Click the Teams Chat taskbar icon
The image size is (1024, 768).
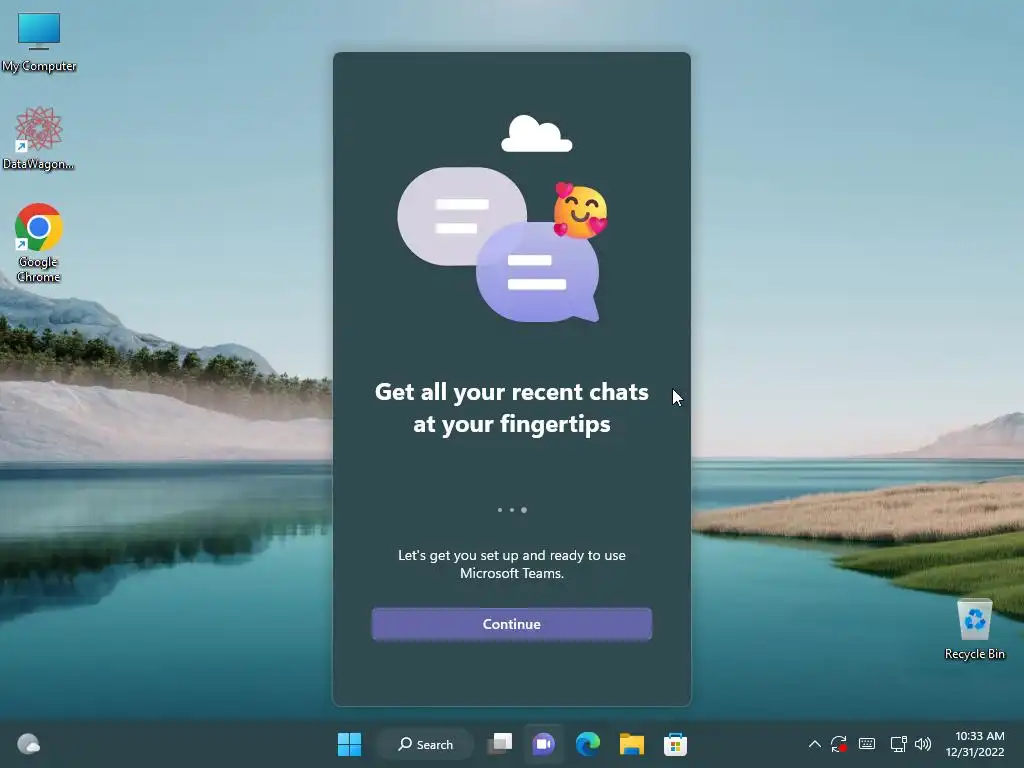(x=544, y=744)
